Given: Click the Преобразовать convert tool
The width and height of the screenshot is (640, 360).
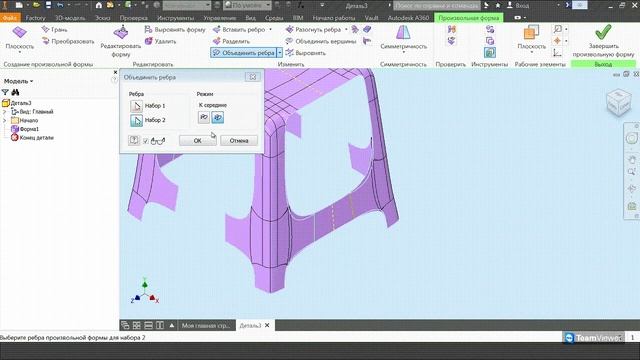Looking at the screenshot, I should [x=68, y=41].
